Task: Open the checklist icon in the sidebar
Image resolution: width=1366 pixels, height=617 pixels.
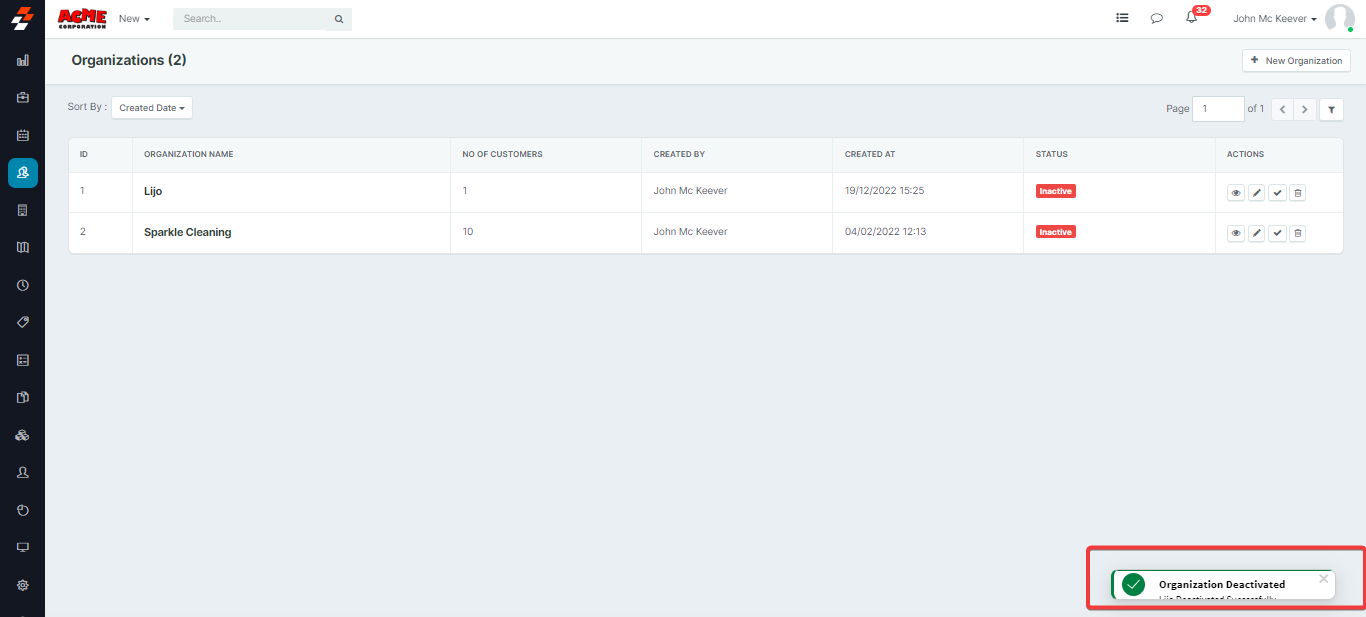Action: (x=23, y=360)
